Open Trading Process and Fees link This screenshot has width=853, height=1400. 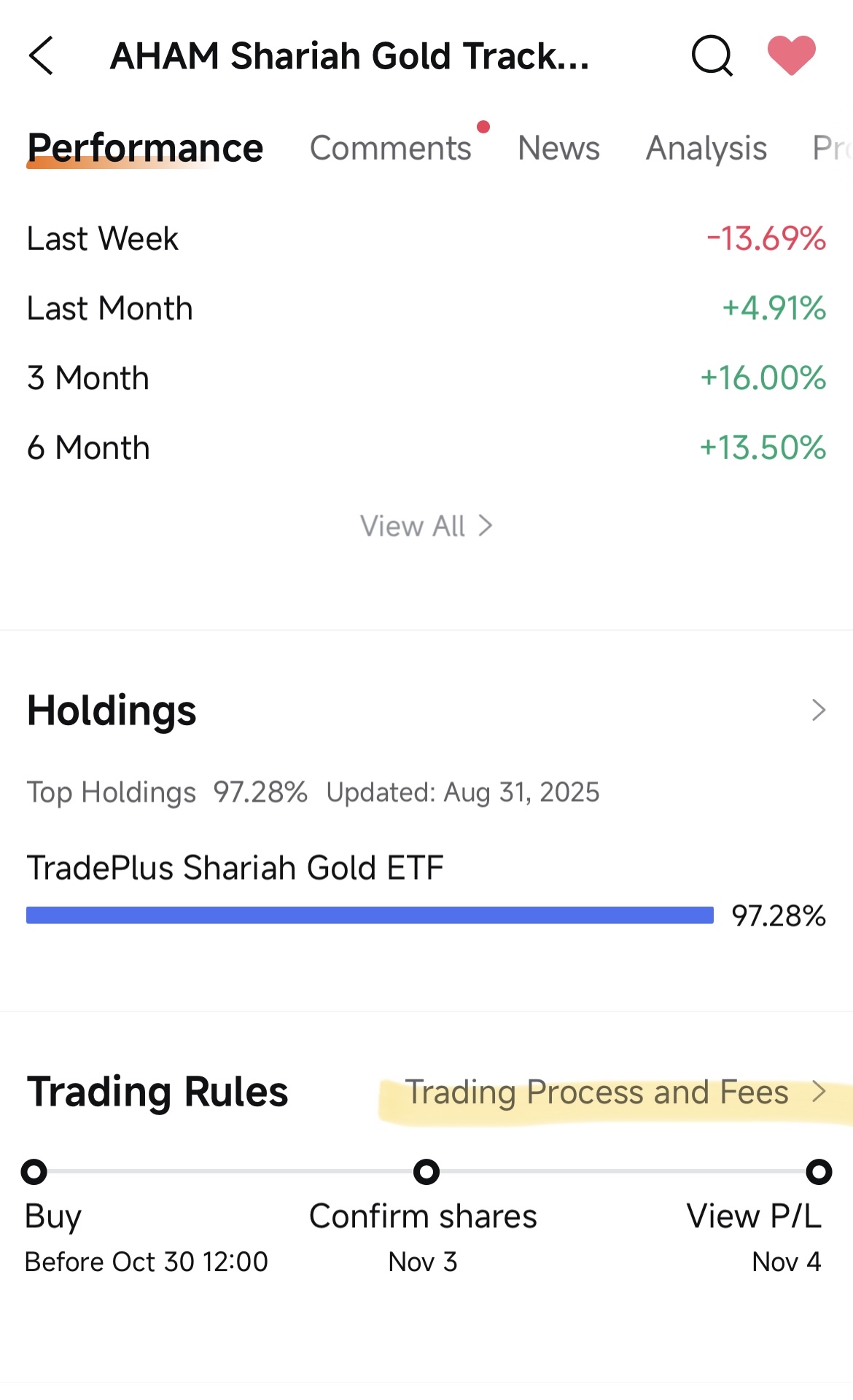(x=597, y=1092)
